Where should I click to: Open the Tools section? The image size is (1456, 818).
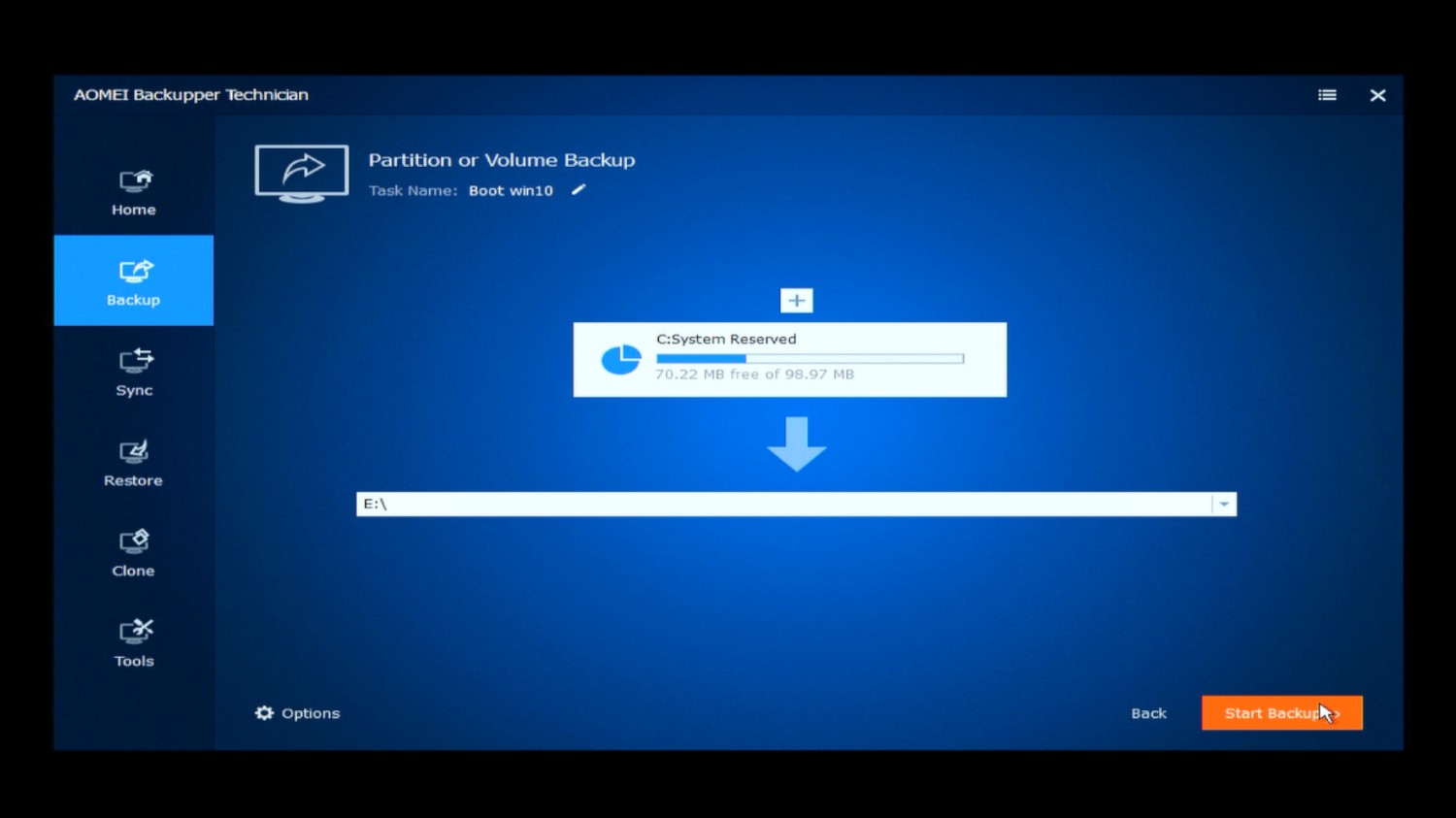134,642
